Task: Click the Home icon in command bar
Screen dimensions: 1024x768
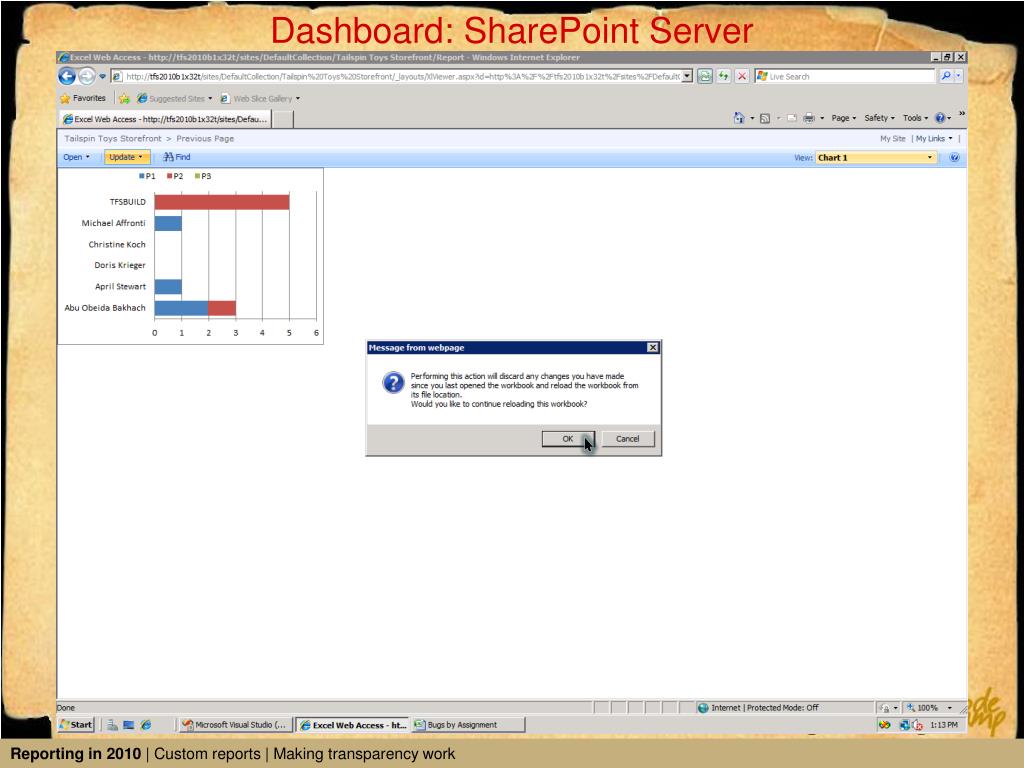Action: point(739,118)
